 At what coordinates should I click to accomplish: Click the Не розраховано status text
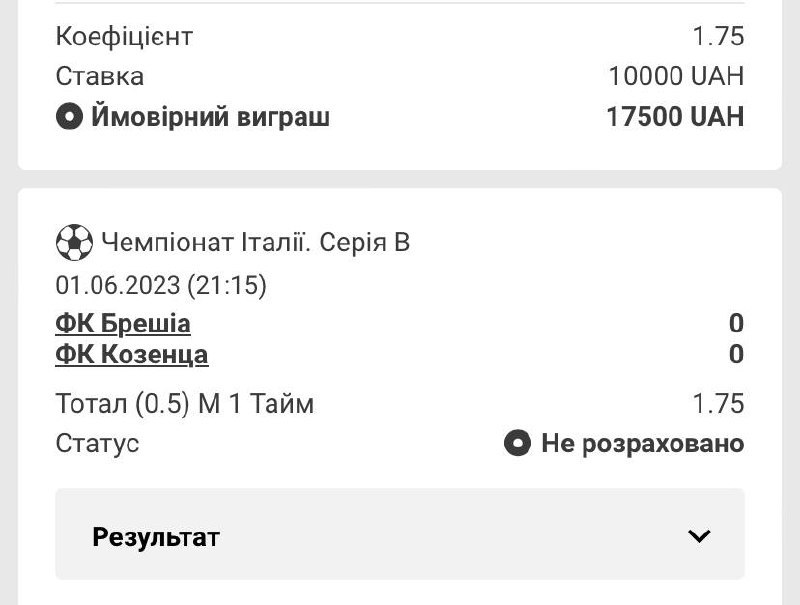(643, 443)
